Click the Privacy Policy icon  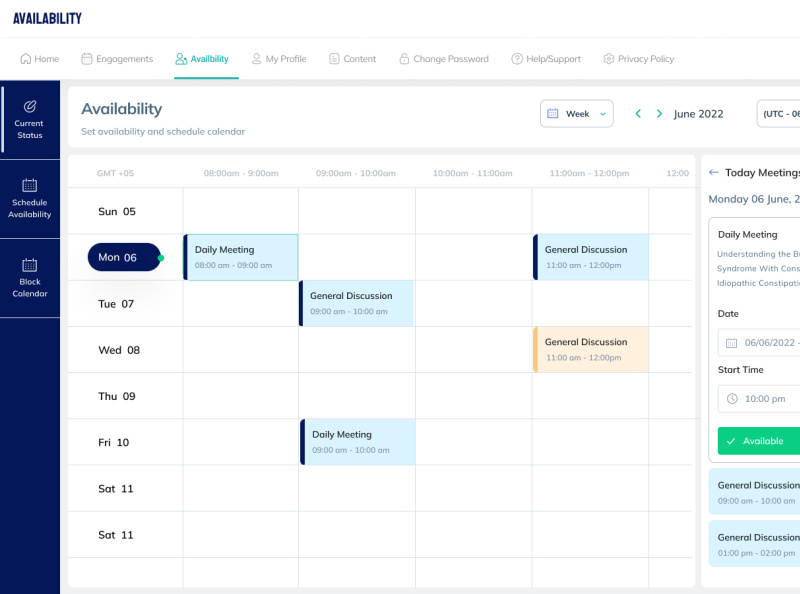coord(606,59)
